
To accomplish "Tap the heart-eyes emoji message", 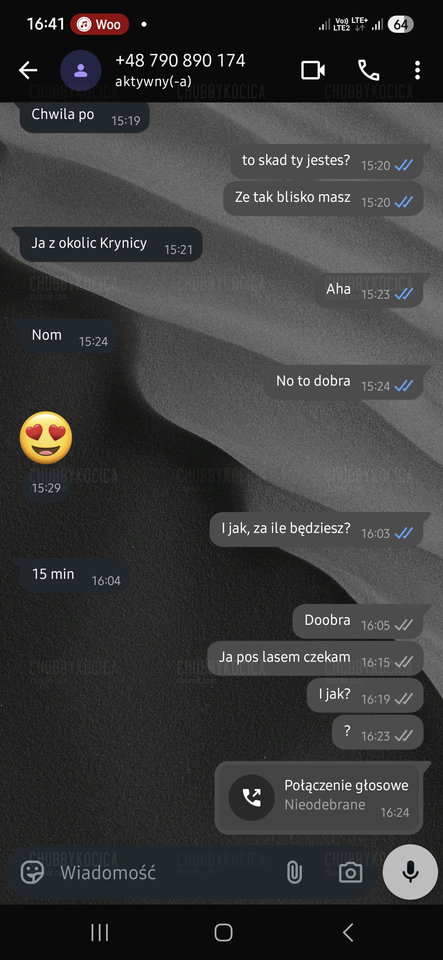I will [46, 438].
